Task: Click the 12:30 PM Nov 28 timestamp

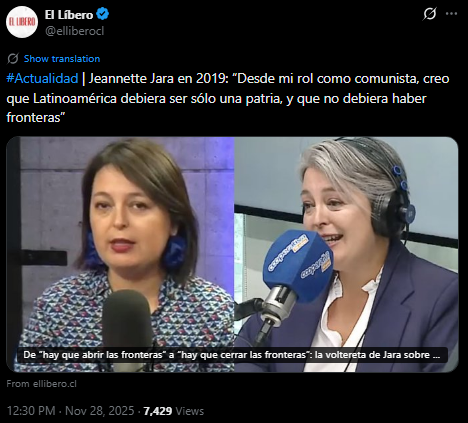Action: click(70, 411)
